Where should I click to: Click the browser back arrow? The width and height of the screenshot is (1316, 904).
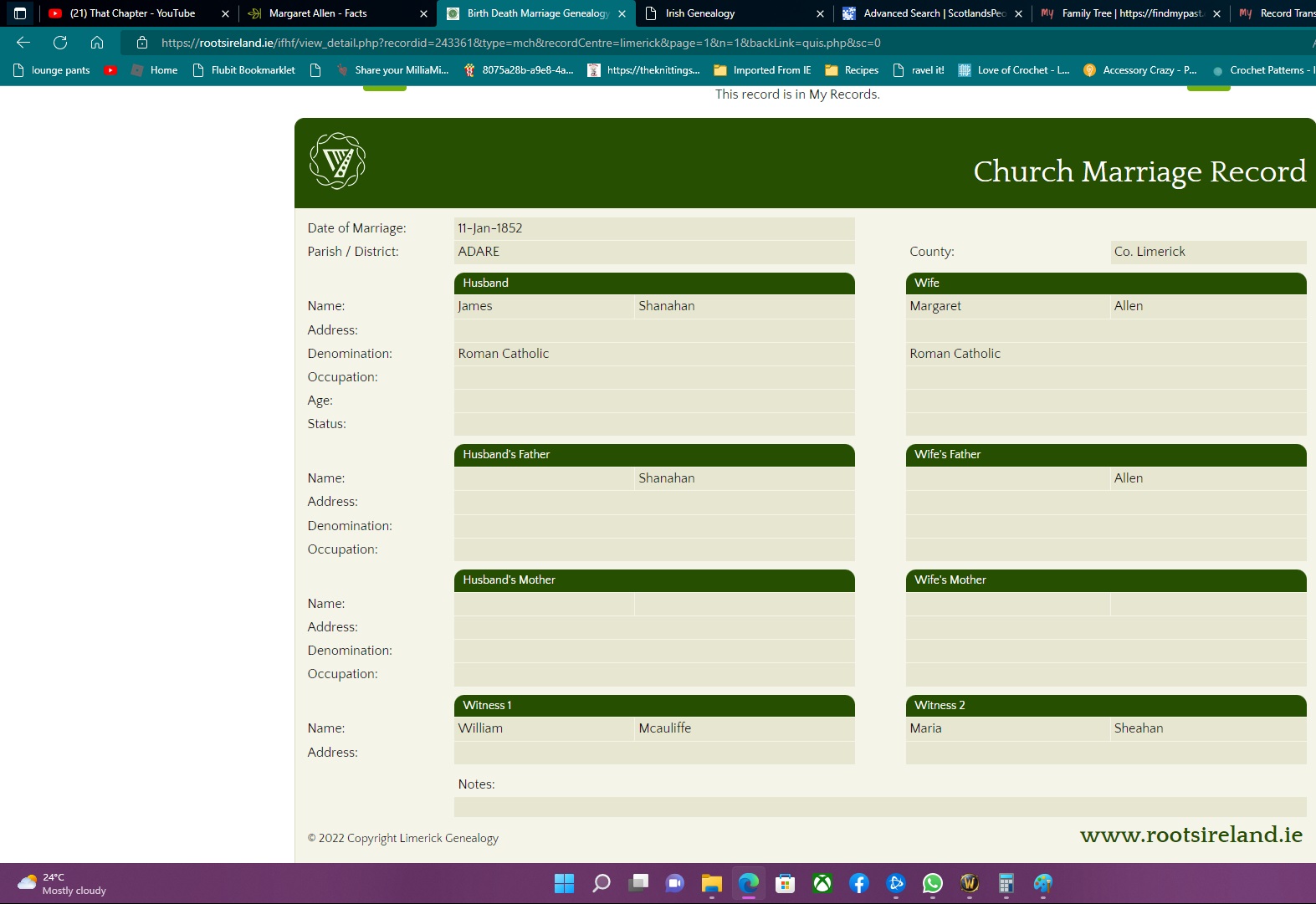(x=23, y=43)
